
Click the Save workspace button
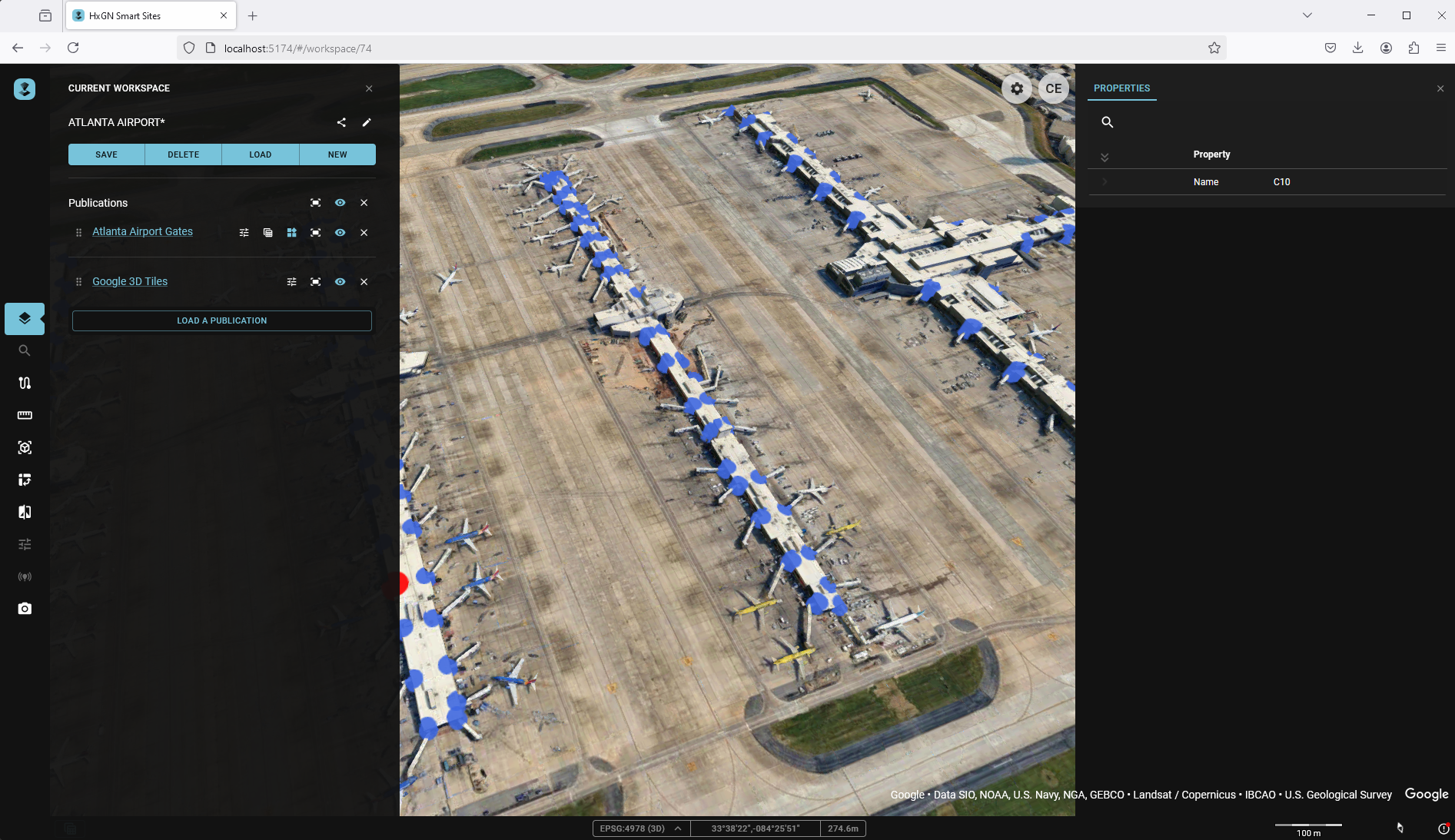click(106, 154)
